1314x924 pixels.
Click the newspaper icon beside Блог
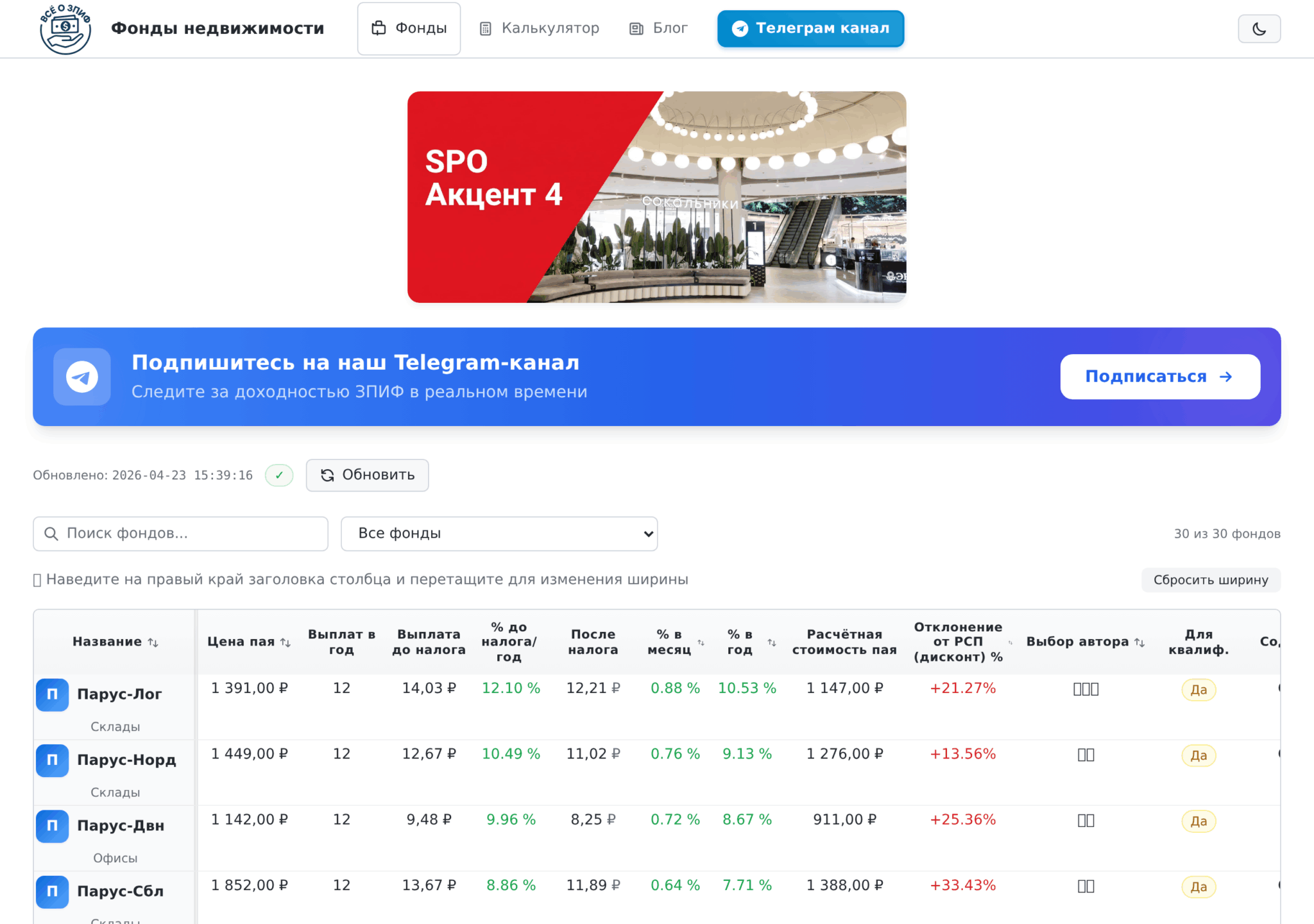[636, 29]
